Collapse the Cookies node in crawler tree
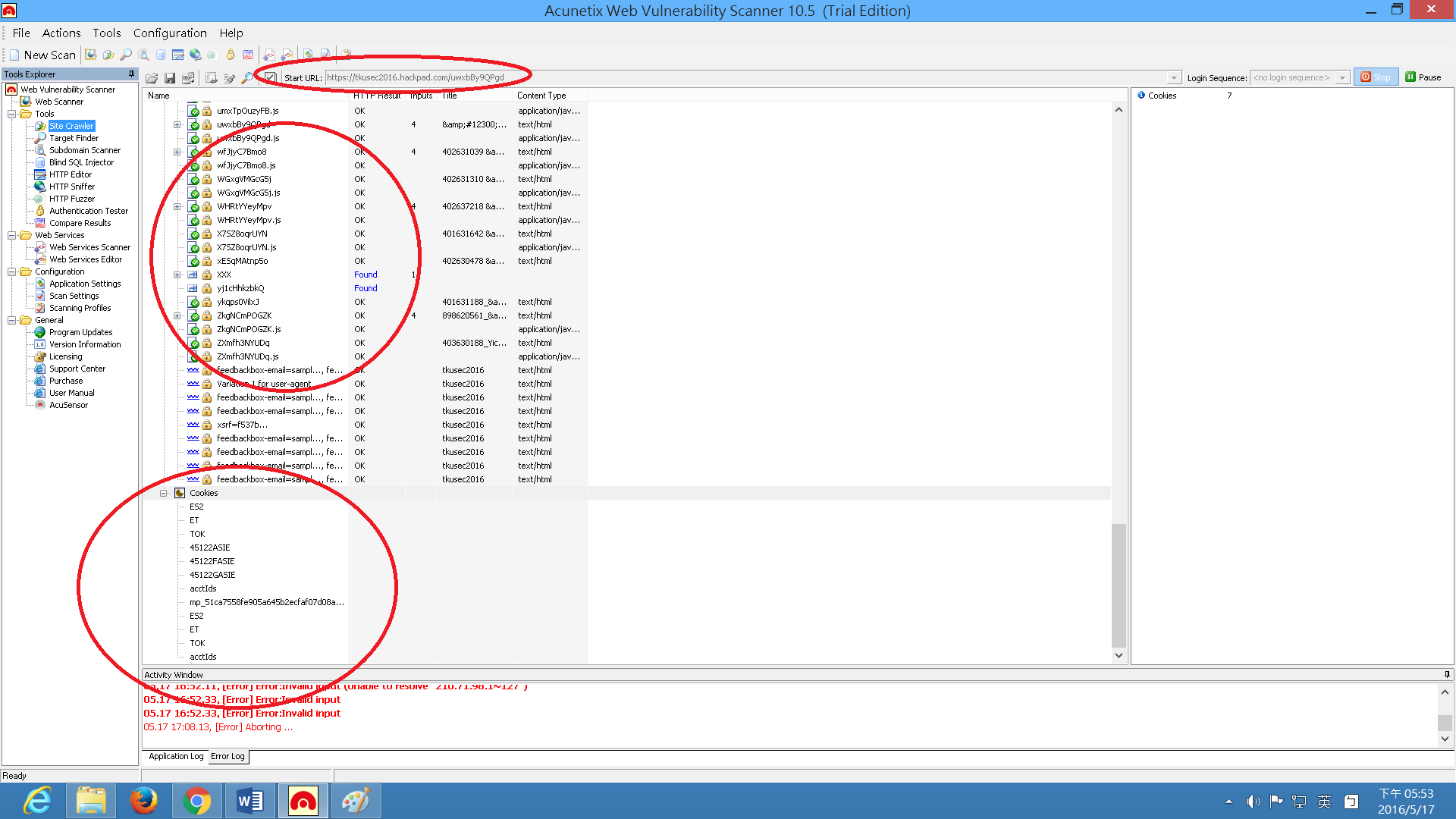The image size is (1456, 819). tap(163, 493)
